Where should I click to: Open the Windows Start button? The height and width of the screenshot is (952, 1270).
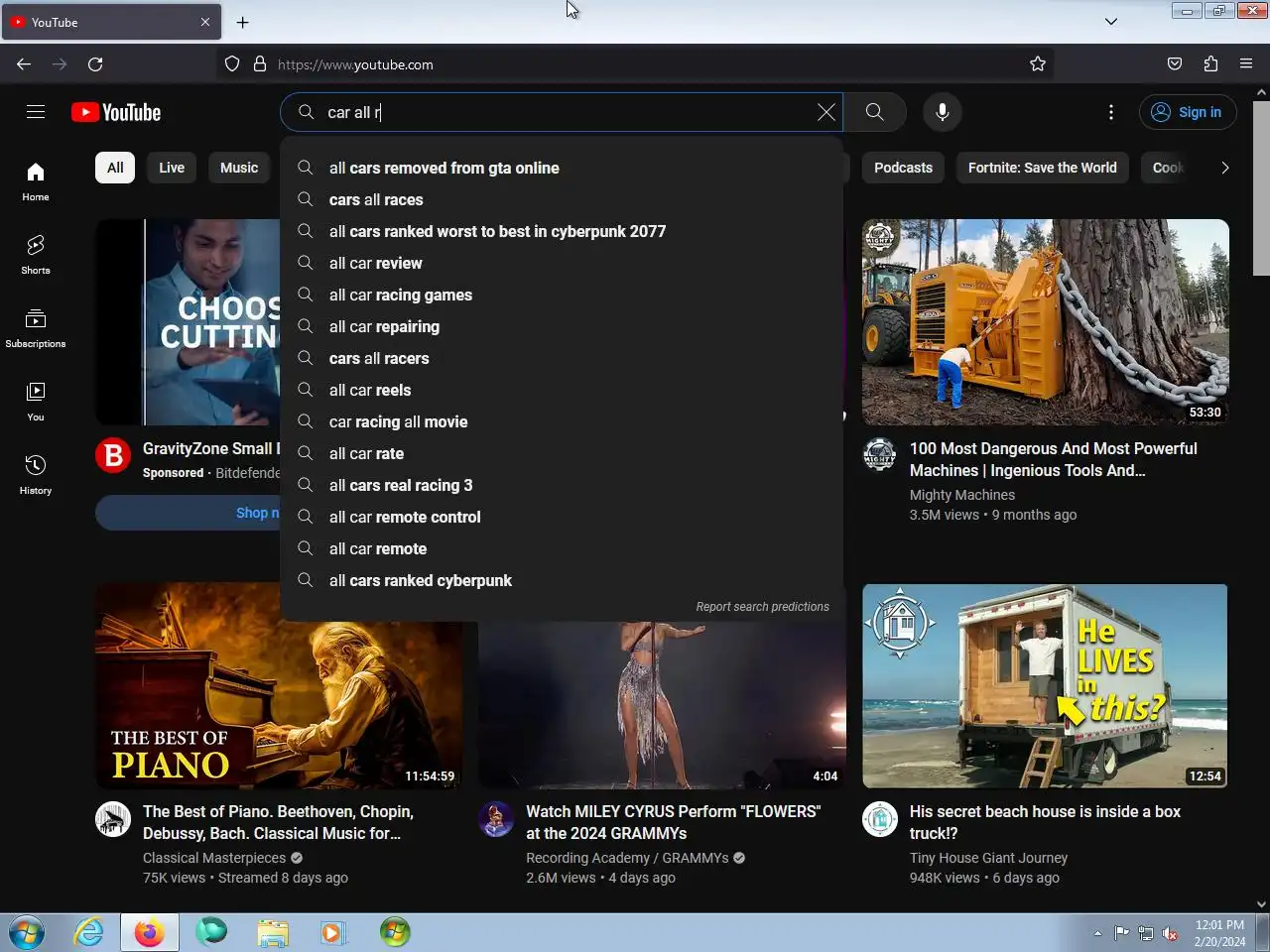(x=27, y=932)
